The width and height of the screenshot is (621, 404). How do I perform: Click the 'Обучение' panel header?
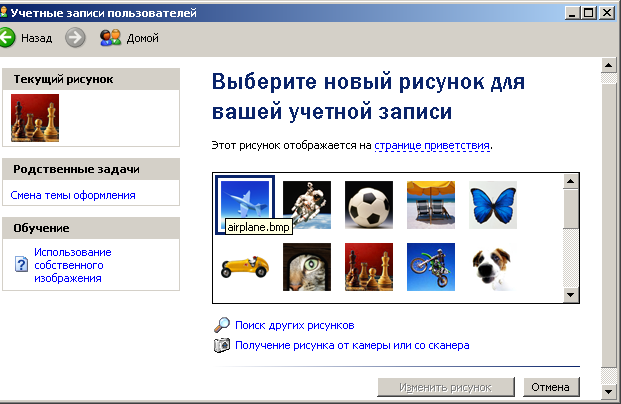pyautogui.click(x=91, y=228)
